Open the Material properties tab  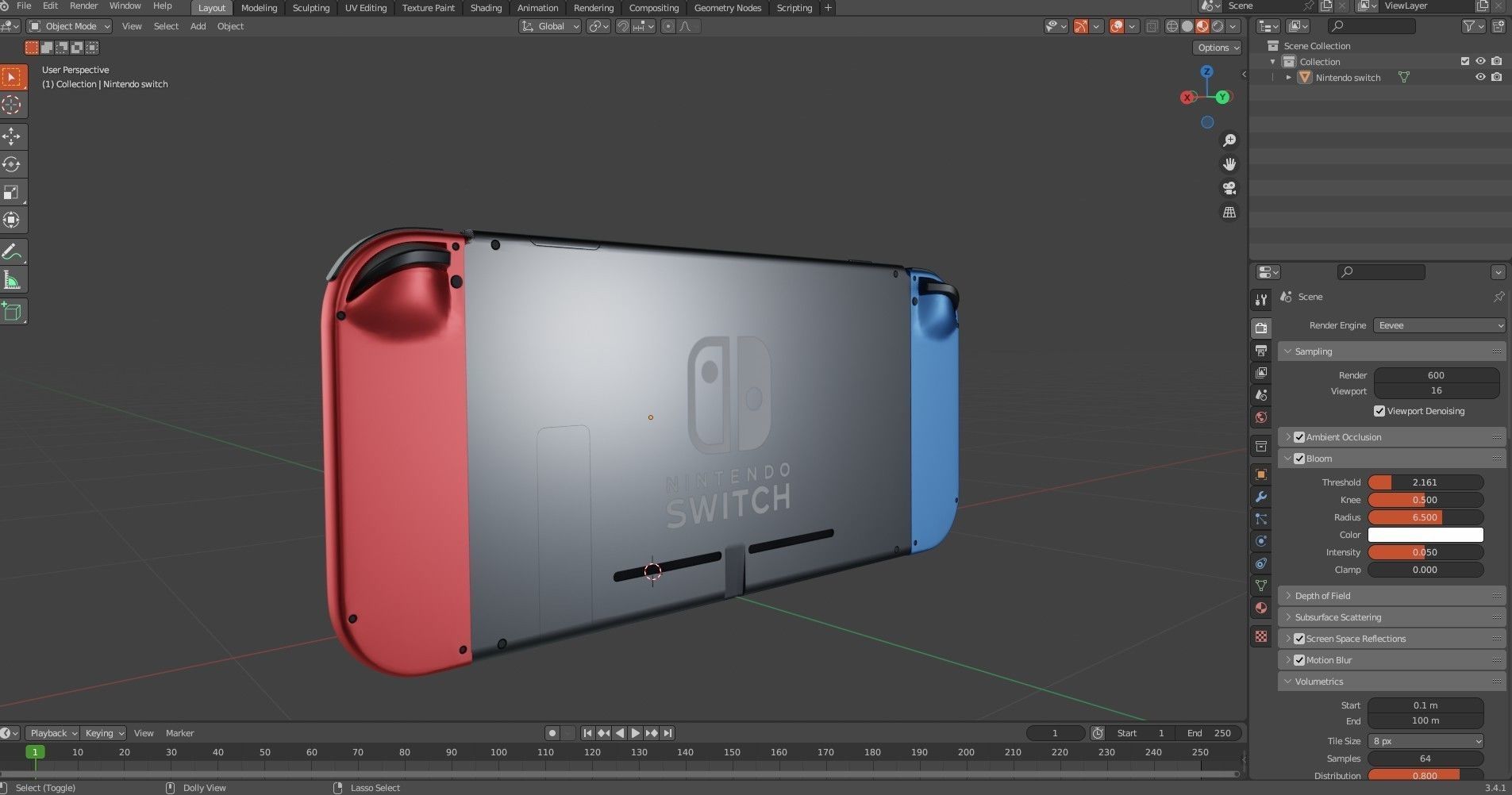click(x=1261, y=608)
